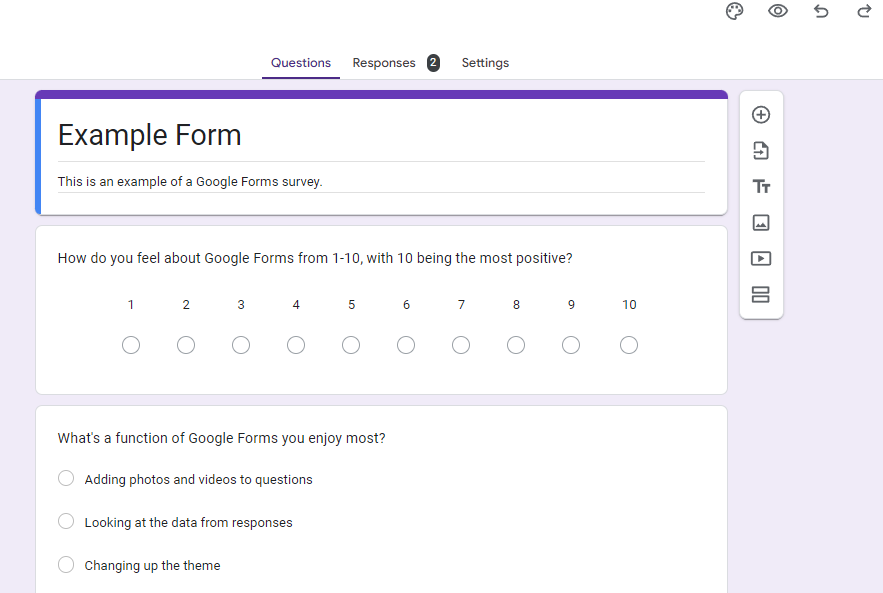883x593 pixels.
Task: Choose 'Adding photos and videos to questions'
Action: [x=66, y=479]
